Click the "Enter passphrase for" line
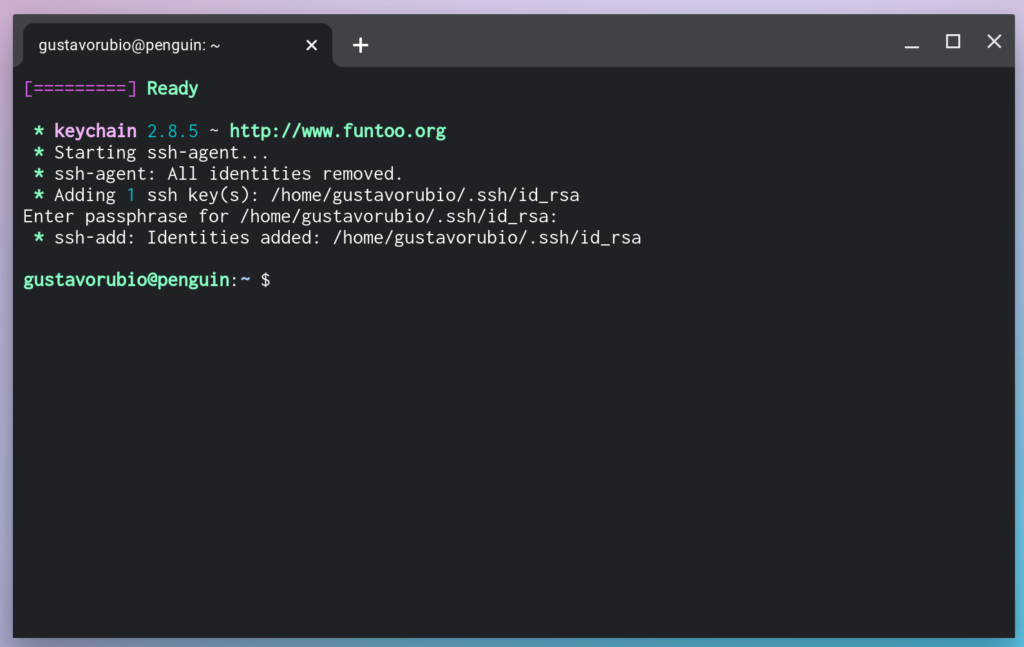The height and width of the screenshot is (647, 1024). pos(291,216)
